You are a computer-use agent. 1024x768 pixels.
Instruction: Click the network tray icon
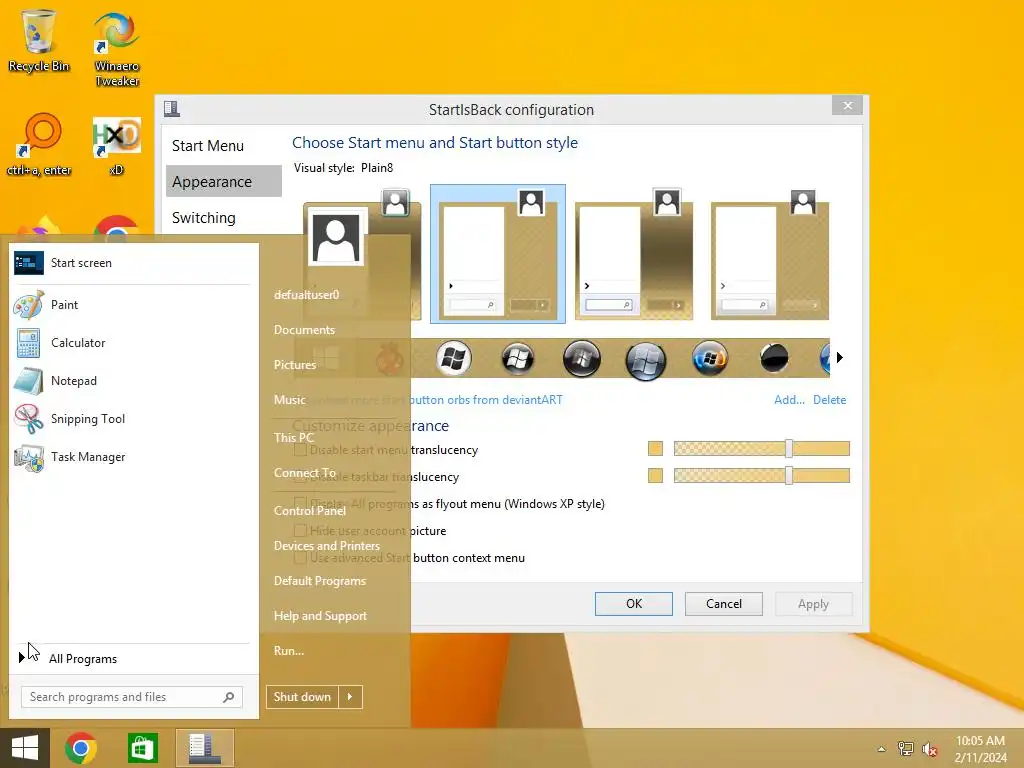pos(905,749)
